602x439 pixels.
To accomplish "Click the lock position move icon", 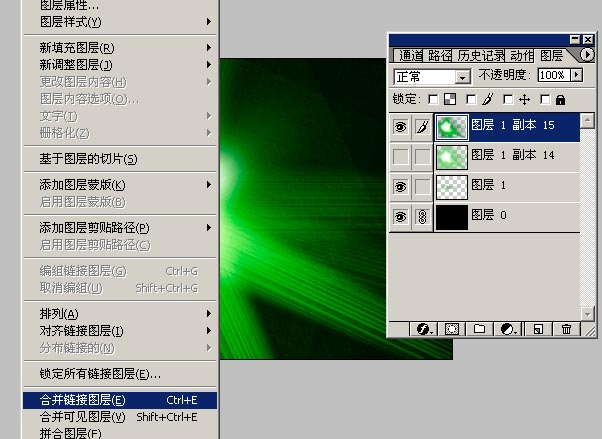I will [x=524, y=100].
